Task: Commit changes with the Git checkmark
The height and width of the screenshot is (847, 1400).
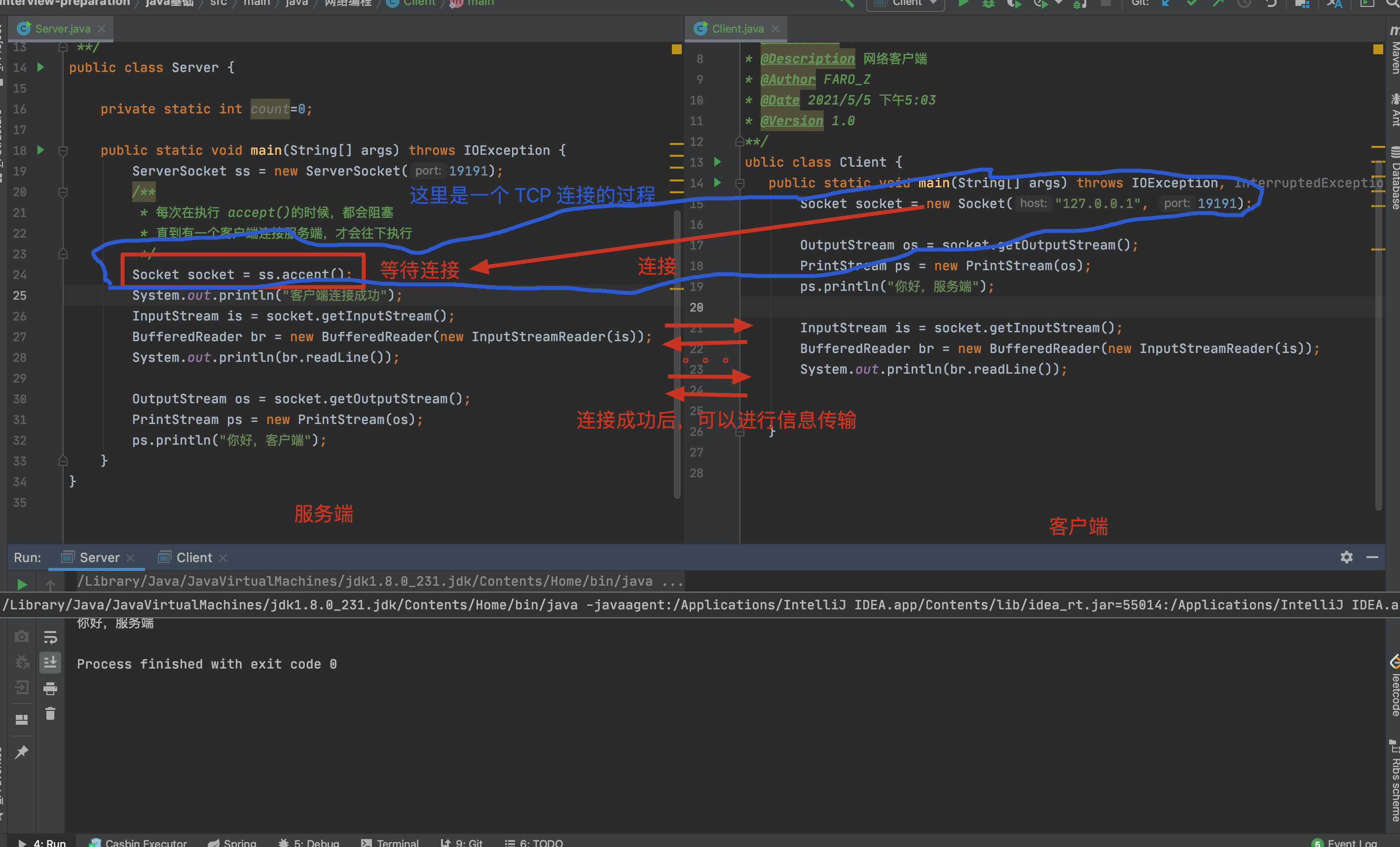Action: [1191, 3]
